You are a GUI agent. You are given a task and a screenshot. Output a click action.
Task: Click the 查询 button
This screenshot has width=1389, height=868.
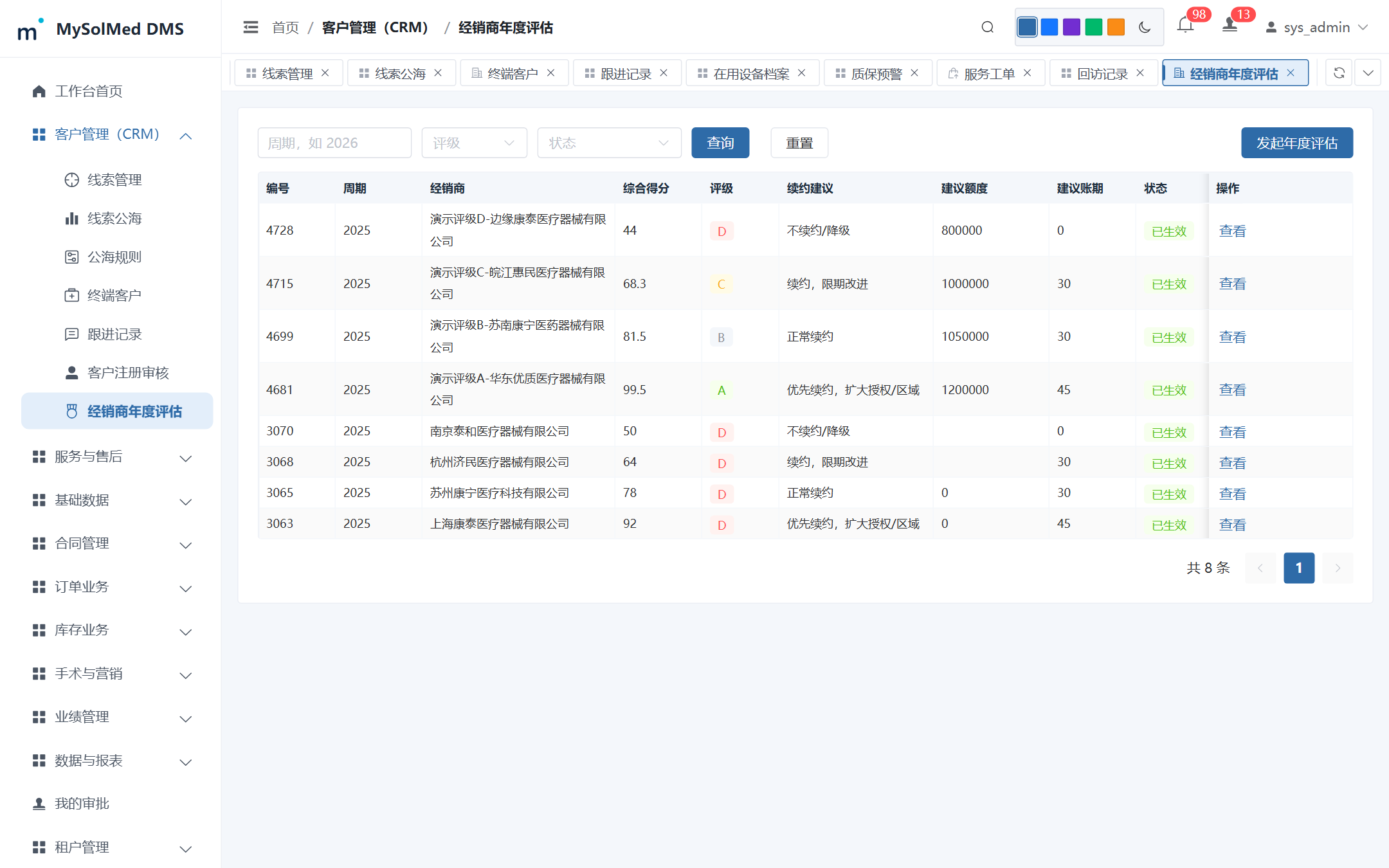click(x=720, y=143)
